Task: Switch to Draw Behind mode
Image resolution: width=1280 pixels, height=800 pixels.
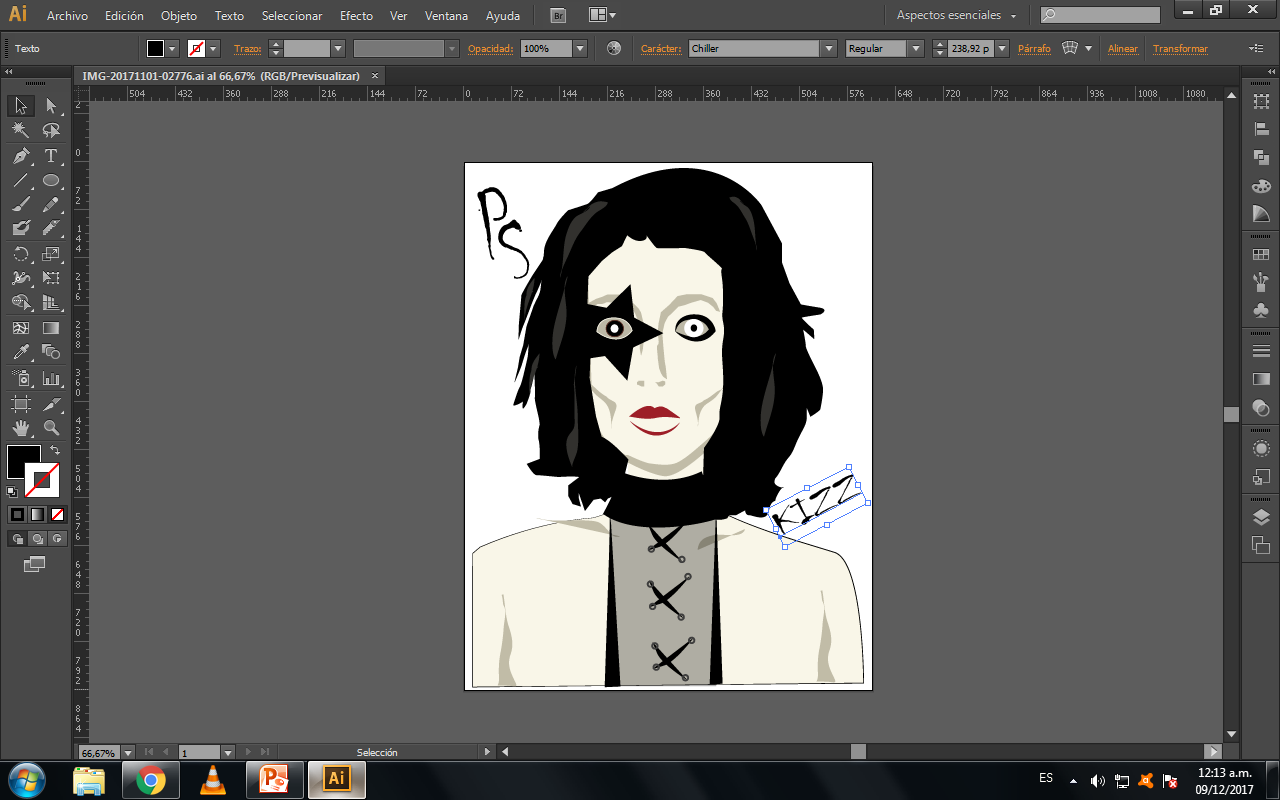Action: [37, 539]
